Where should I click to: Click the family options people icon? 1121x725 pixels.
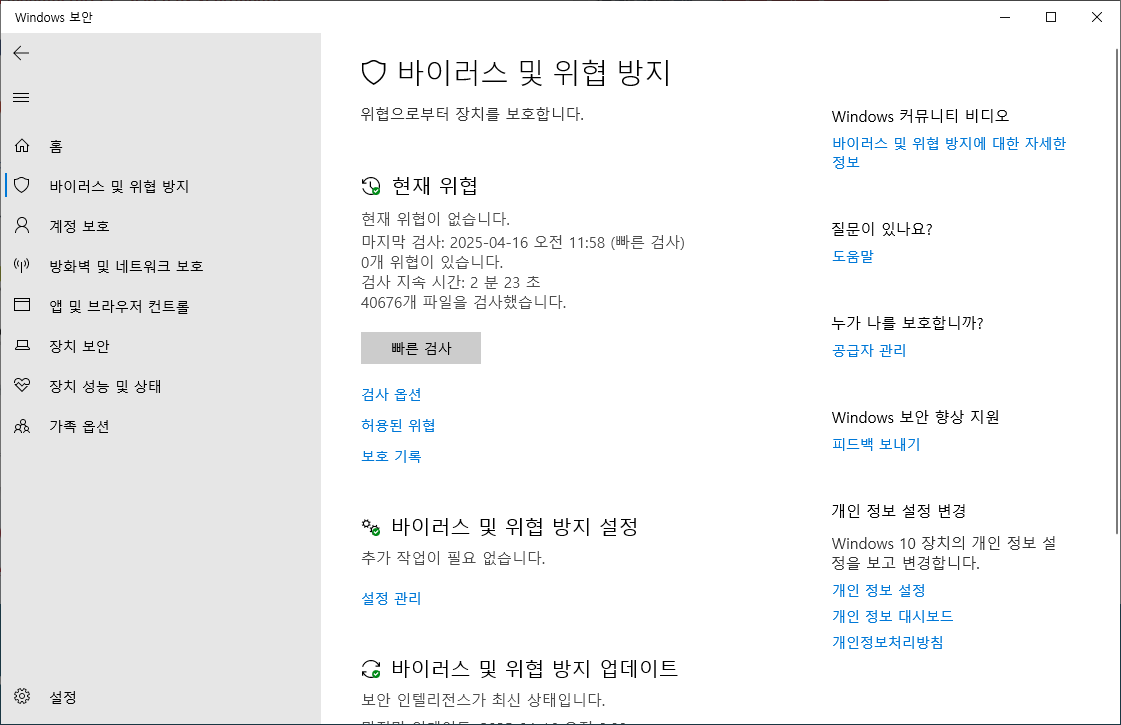click(x=22, y=426)
